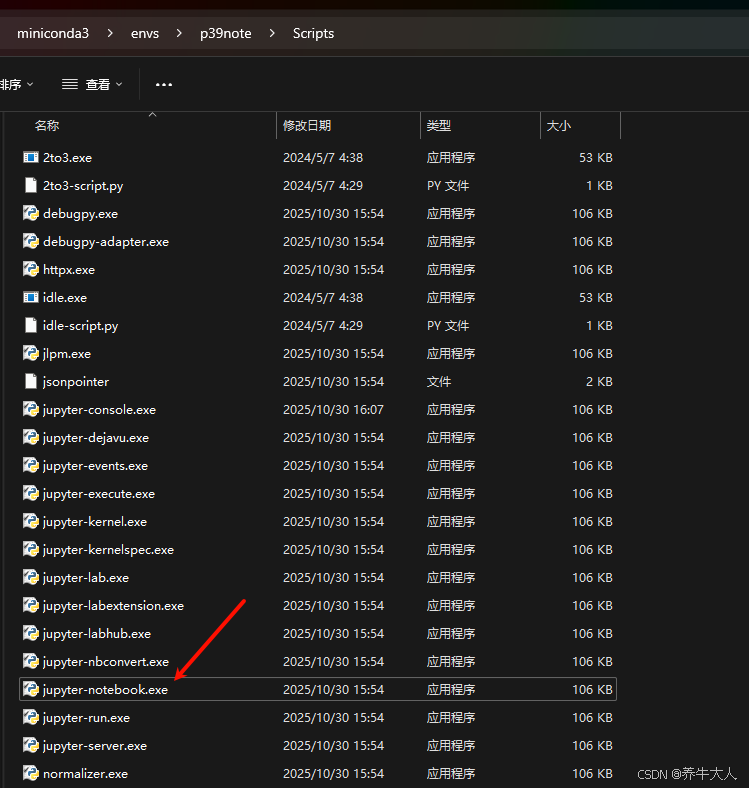Select the idle-script.py file icon
This screenshot has height=788, width=749.
(x=31, y=326)
